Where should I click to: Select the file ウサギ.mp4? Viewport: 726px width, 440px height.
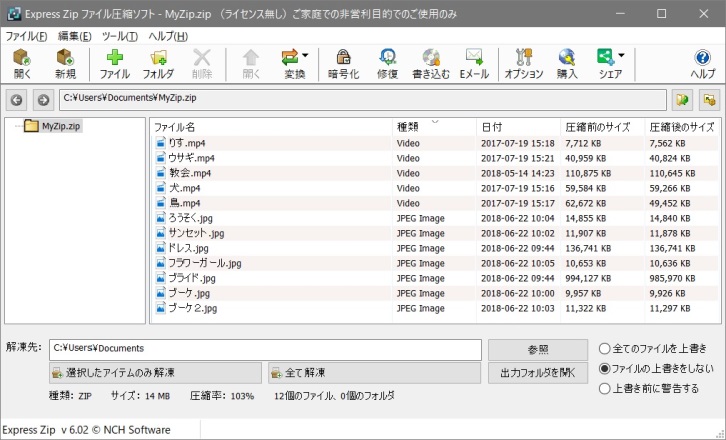[191, 158]
